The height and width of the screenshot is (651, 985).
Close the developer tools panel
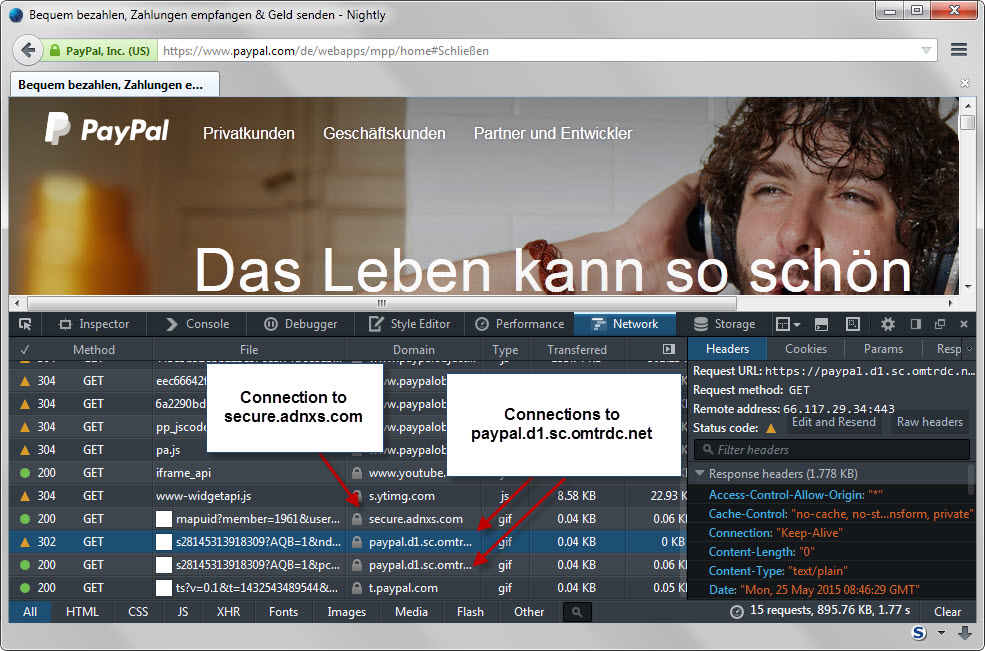(964, 324)
